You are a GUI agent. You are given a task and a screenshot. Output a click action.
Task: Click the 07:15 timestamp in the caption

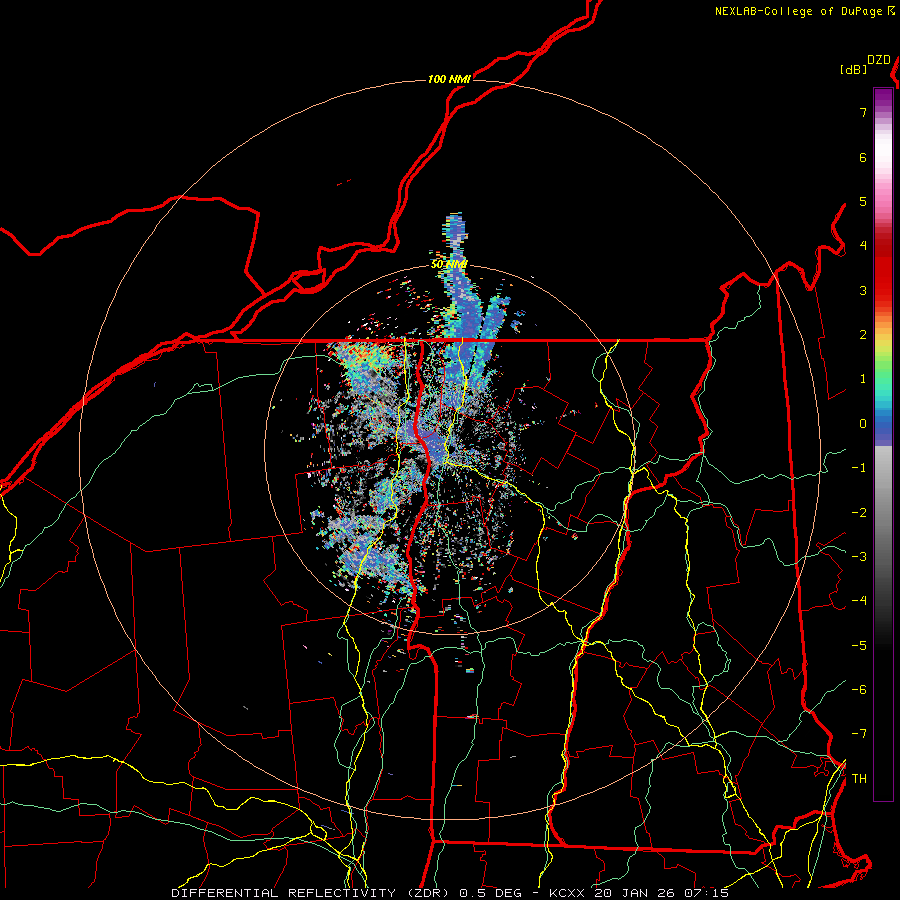[707, 893]
